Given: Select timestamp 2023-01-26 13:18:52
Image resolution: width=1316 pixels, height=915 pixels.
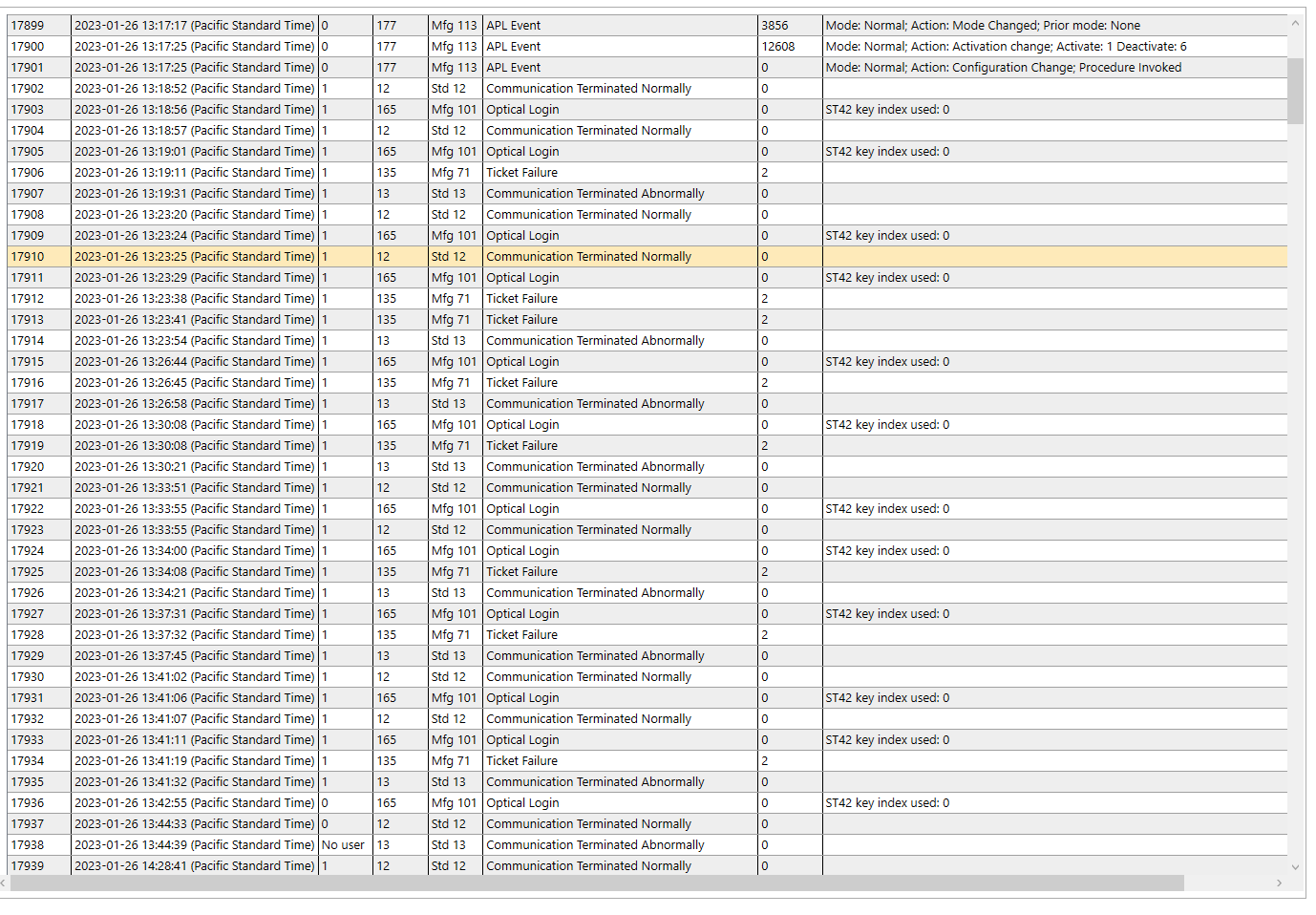Looking at the screenshot, I should pyautogui.click(x=195, y=89).
